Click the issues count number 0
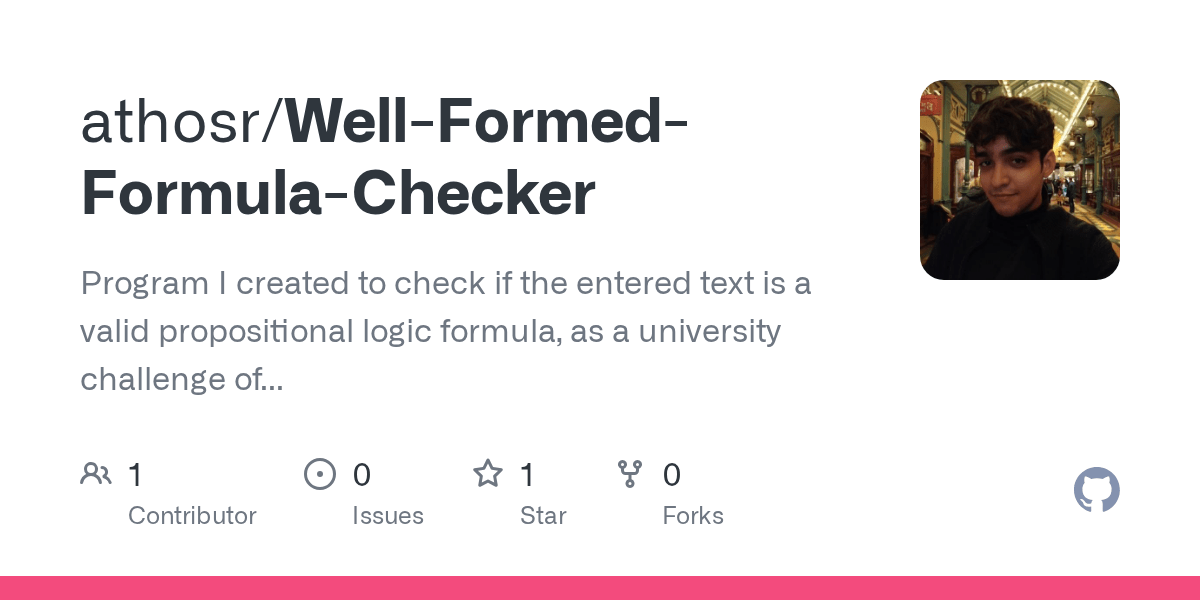Viewport: 1200px width, 600px height. 362,475
